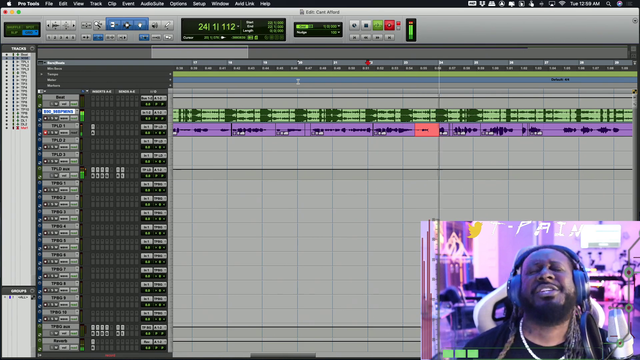Toggle record enable on TPLD 1 track
Image resolution: width=640 pixels, height=360 pixels.
(x=45, y=133)
